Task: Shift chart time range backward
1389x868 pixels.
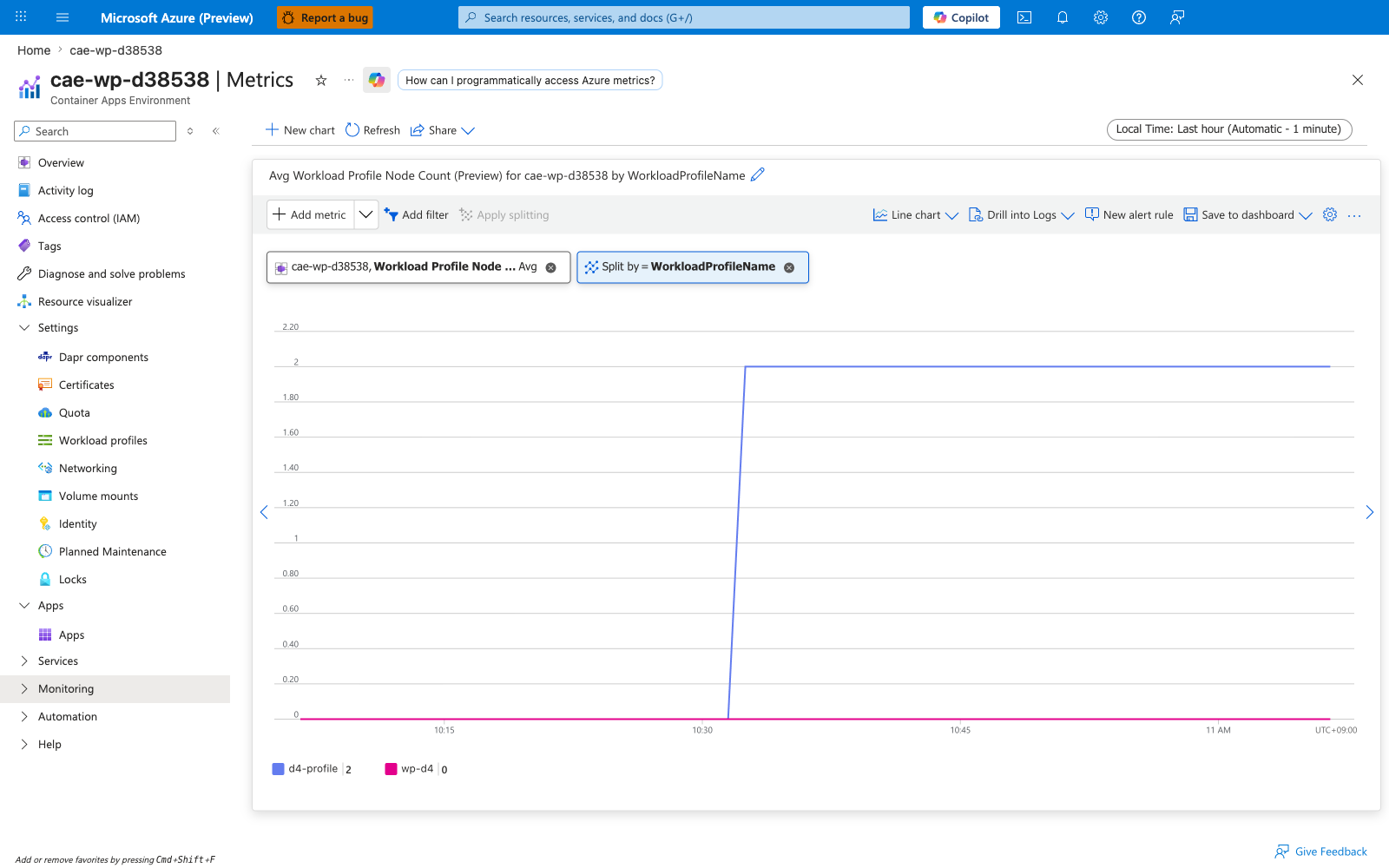Action: 264,512
